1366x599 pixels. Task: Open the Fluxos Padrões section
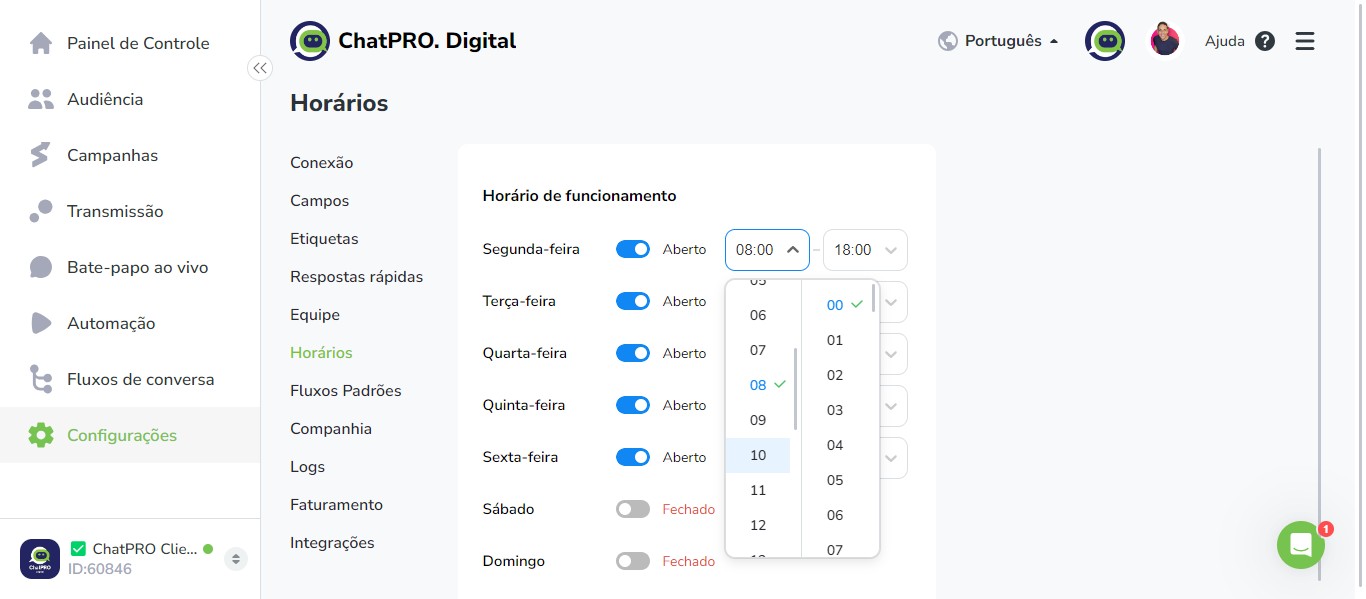(x=345, y=391)
